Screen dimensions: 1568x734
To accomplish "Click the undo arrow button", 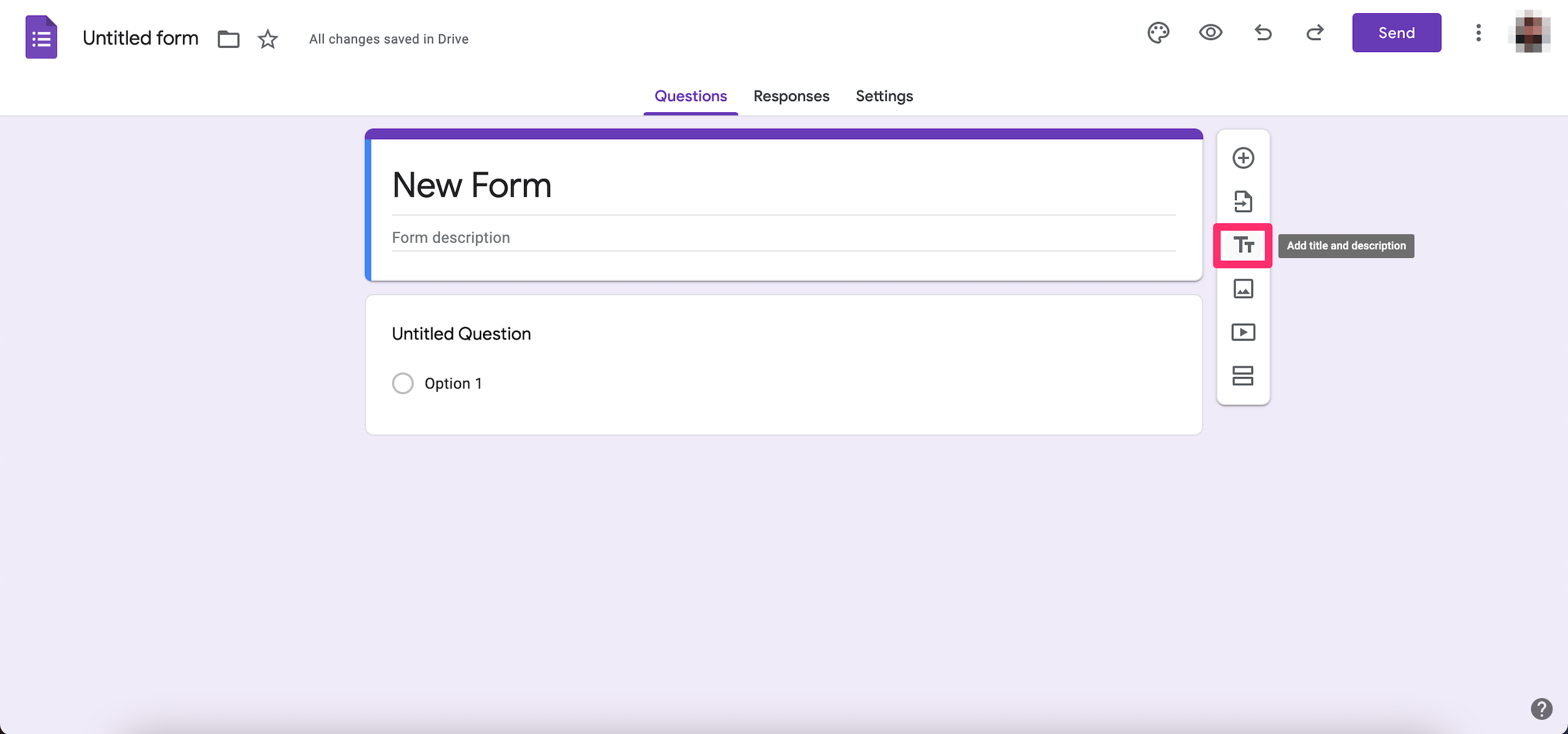I will (x=1262, y=32).
